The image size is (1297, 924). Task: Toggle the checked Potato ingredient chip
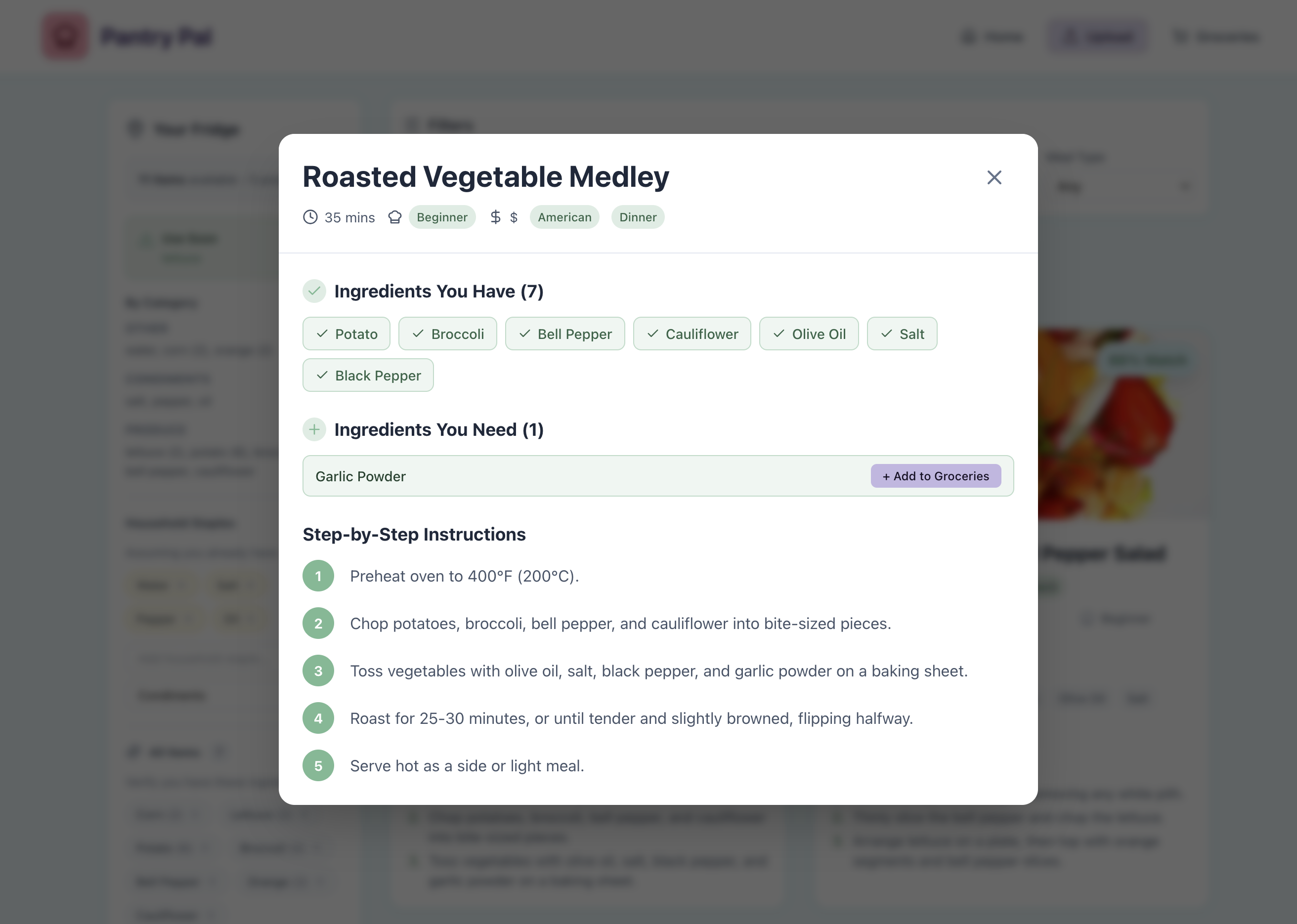[x=346, y=334]
